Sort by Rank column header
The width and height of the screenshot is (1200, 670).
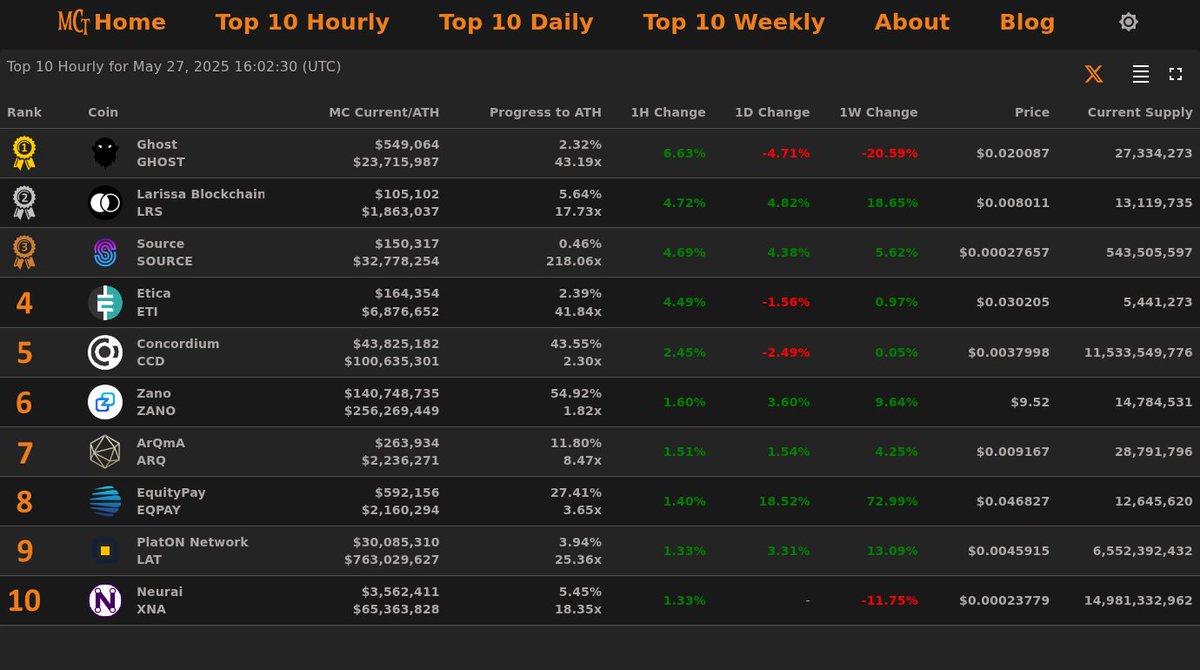[x=25, y=113]
